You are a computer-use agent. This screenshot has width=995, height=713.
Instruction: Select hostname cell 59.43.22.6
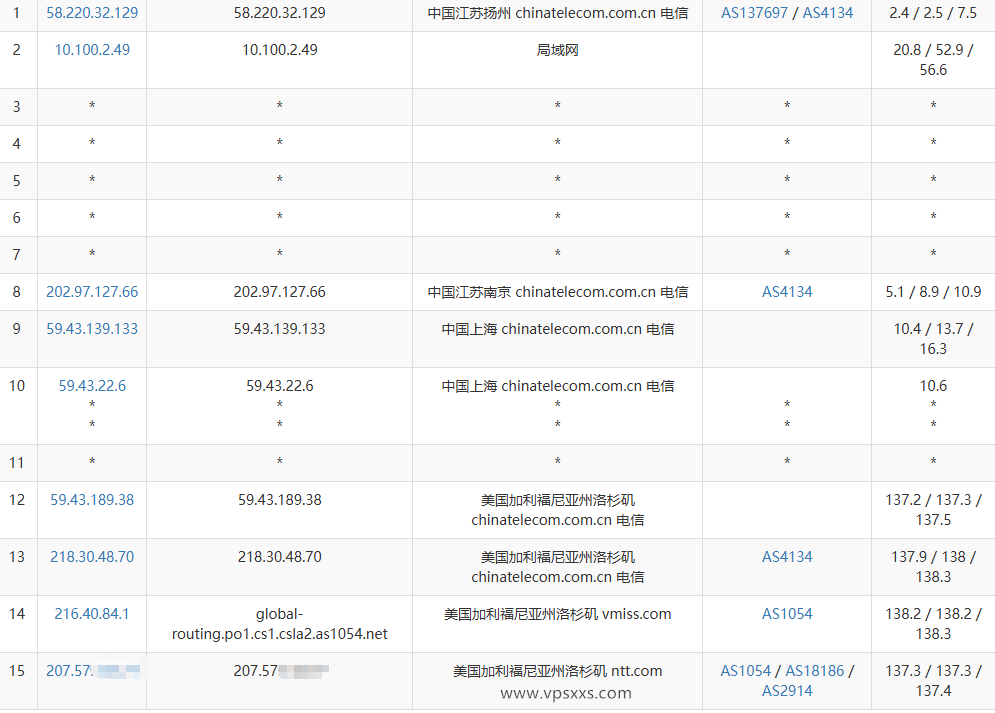click(279, 386)
